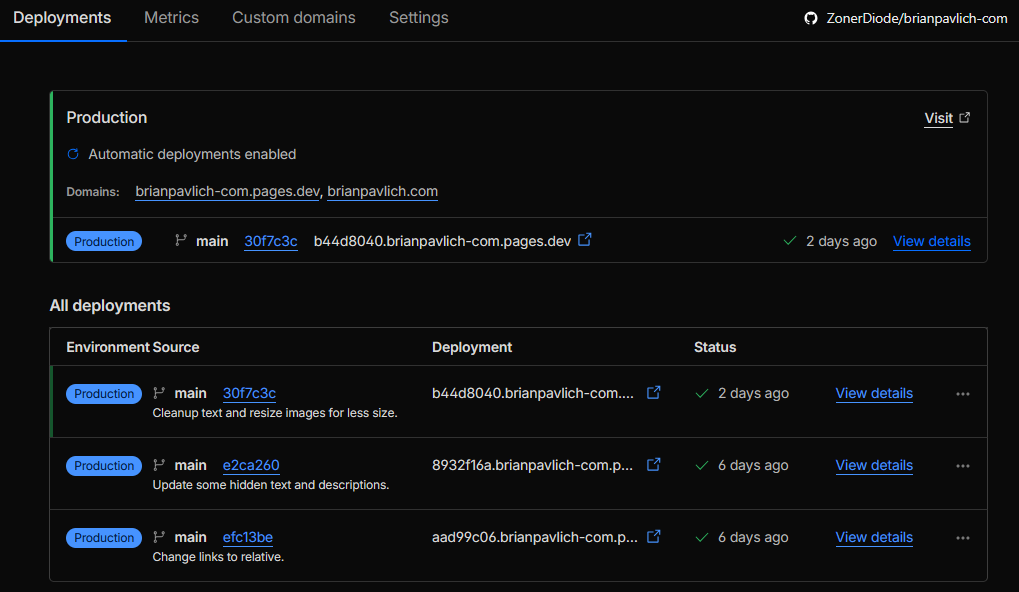Open the brianpavlich.com domain link
The width and height of the screenshot is (1019, 592).
tap(382, 191)
